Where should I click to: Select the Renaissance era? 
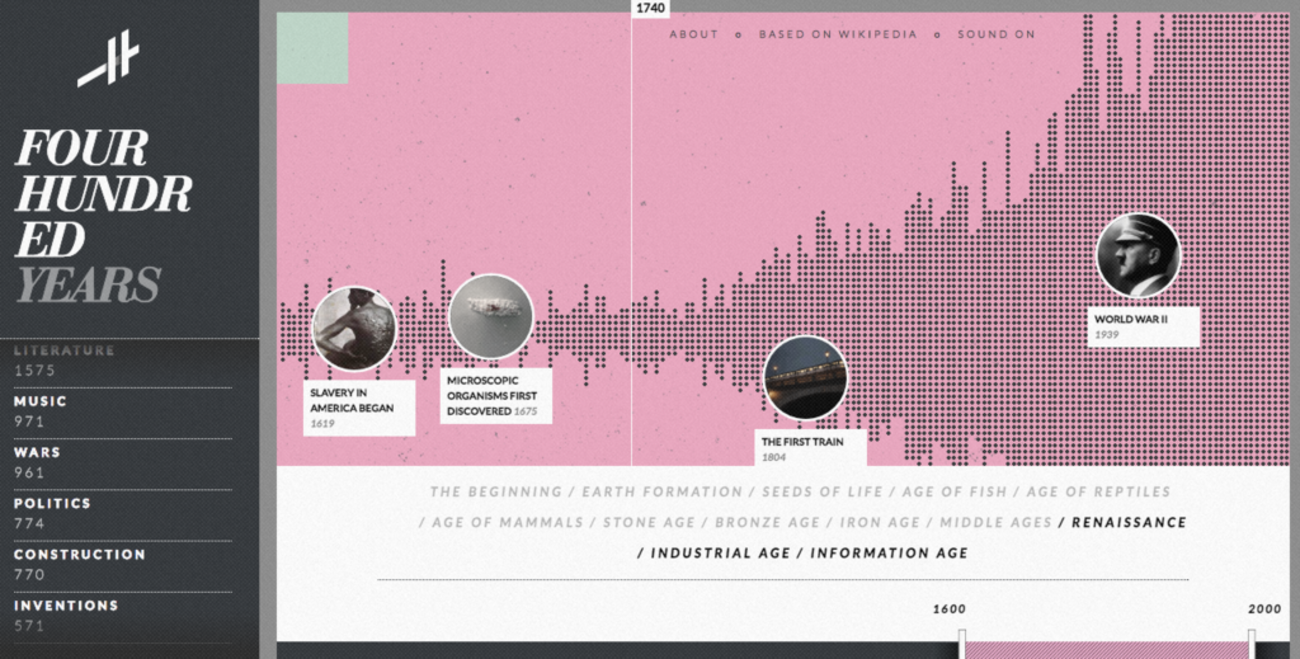point(1129,522)
